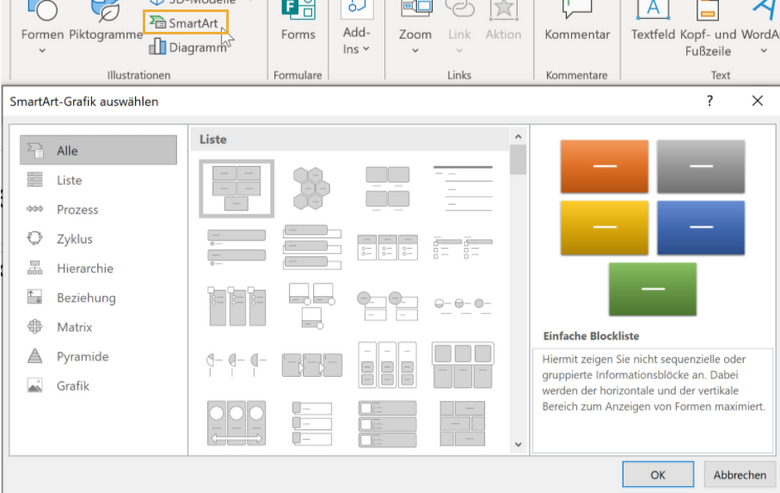780x493 pixels.
Task: Select the Beziehung category
Action: pos(98,297)
